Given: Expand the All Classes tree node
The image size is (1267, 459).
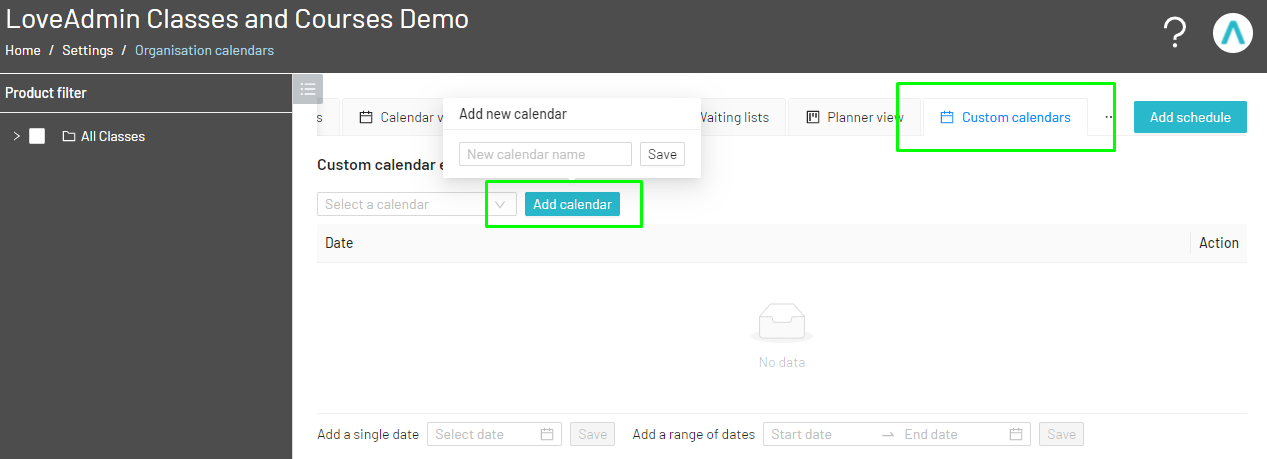Looking at the screenshot, I should coord(16,136).
